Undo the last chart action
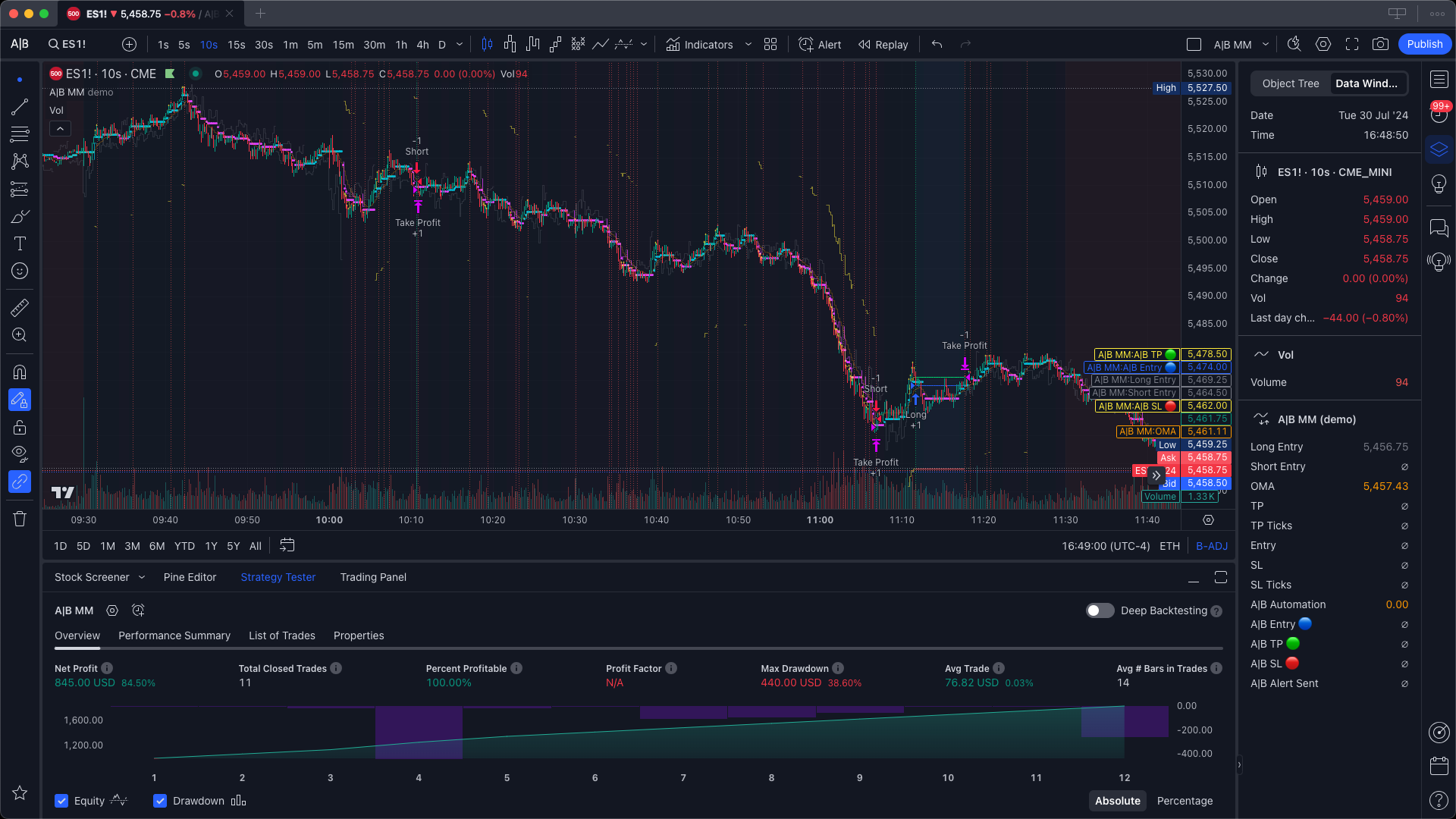Screen dimensions: 1456x819 [937, 45]
